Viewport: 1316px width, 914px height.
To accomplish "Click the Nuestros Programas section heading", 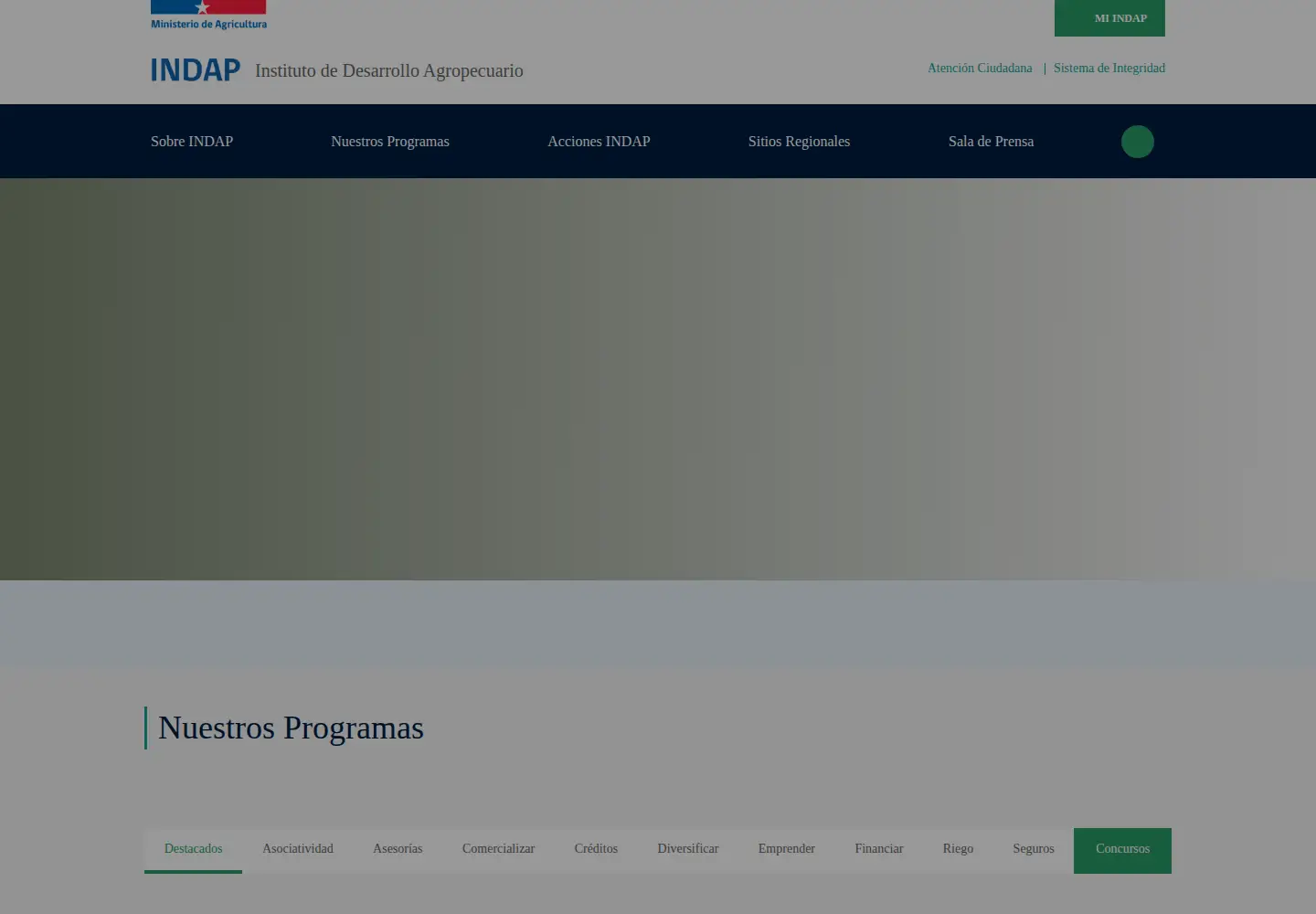I will [x=291, y=728].
